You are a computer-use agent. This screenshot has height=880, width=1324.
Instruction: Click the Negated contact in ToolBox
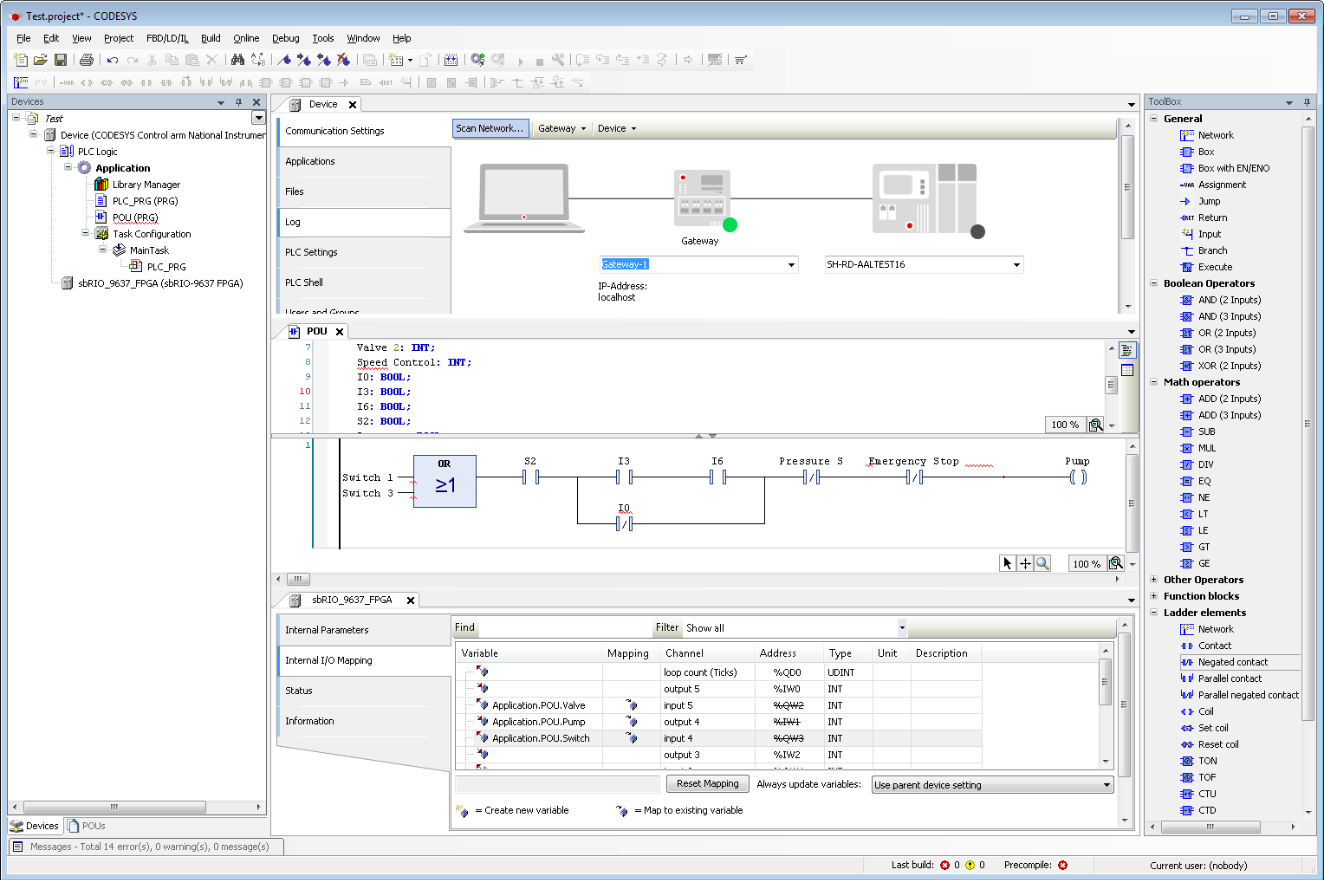tap(1232, 662)
